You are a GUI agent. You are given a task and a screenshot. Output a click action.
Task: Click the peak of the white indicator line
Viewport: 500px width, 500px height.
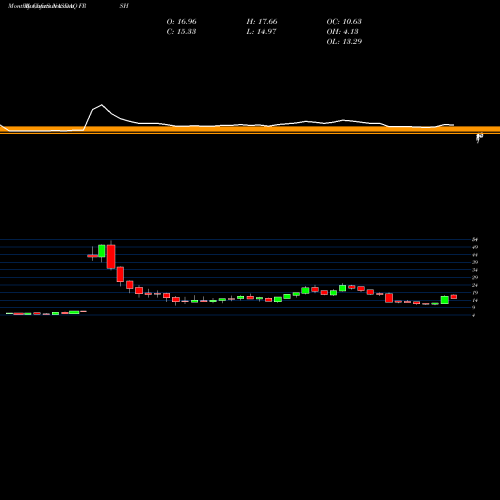[102, 105]
